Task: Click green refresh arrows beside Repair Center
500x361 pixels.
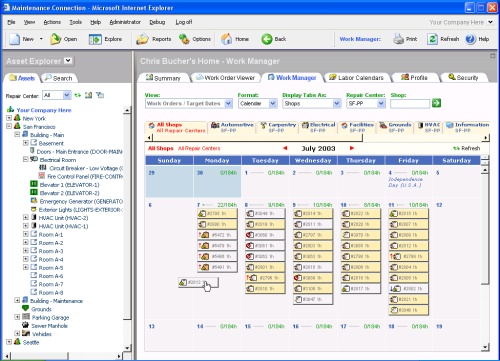Action: [78, 95]
